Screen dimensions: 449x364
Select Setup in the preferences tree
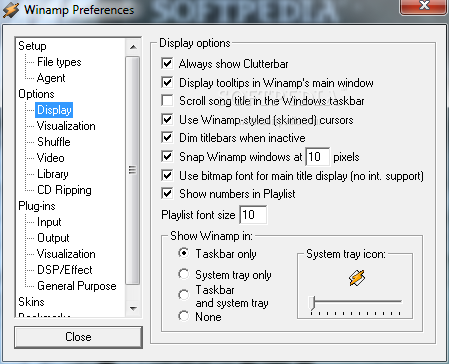coord(32,46)
